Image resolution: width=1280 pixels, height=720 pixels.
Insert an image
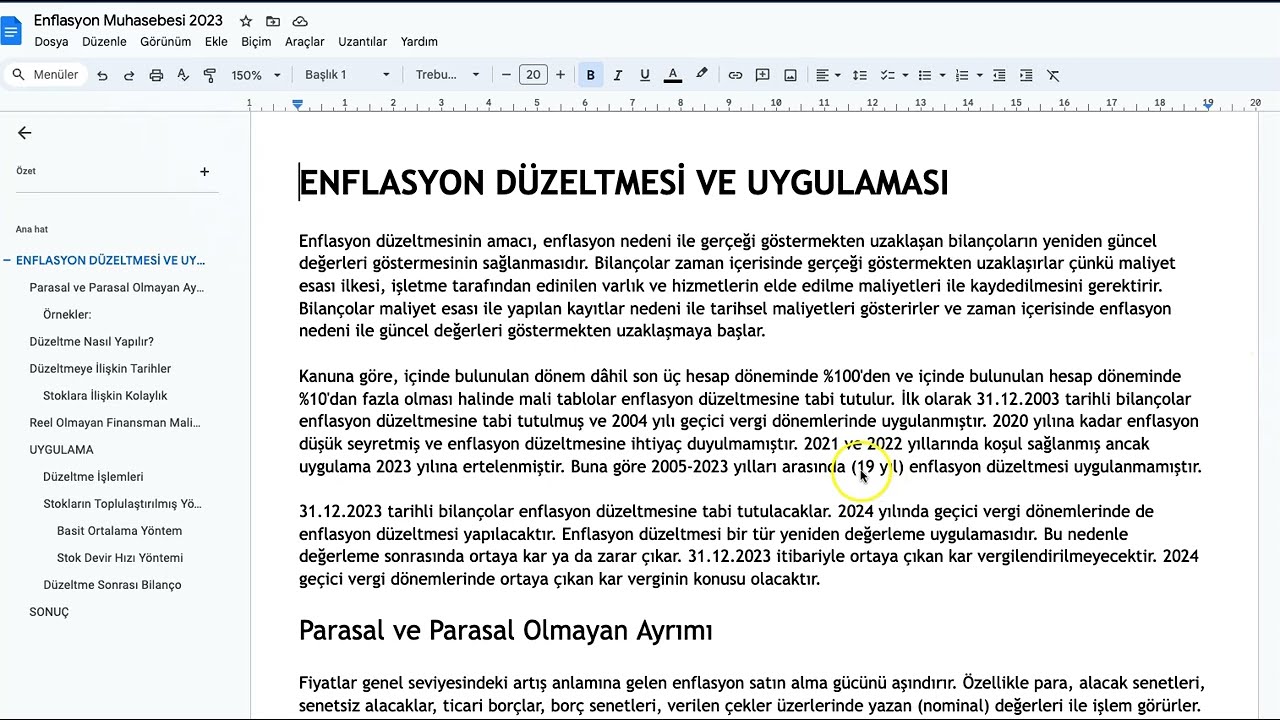791,75
